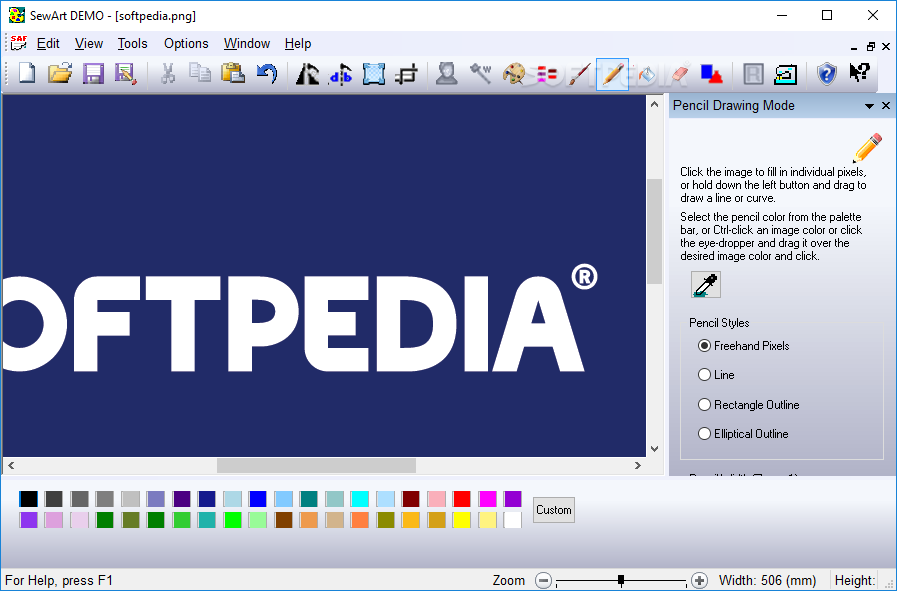Viewport: 897px width, 591px height.
Task: Click the canvas vertical scrollbar up arrow
Action: point(654,104)
